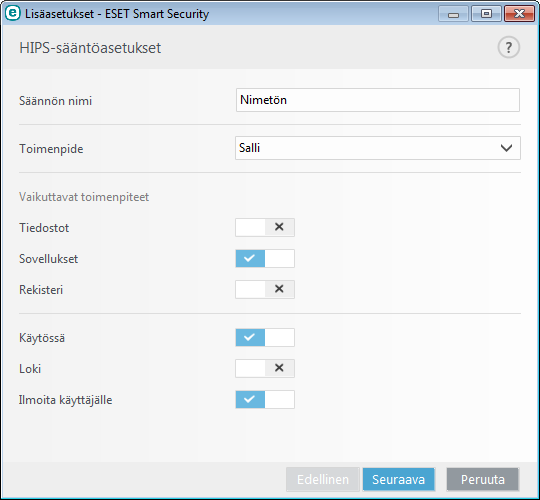Image resolution: width=540 pixels, height=500 pixels.
Task: Open help with the question mark icon
Action: tap(509, 47)
